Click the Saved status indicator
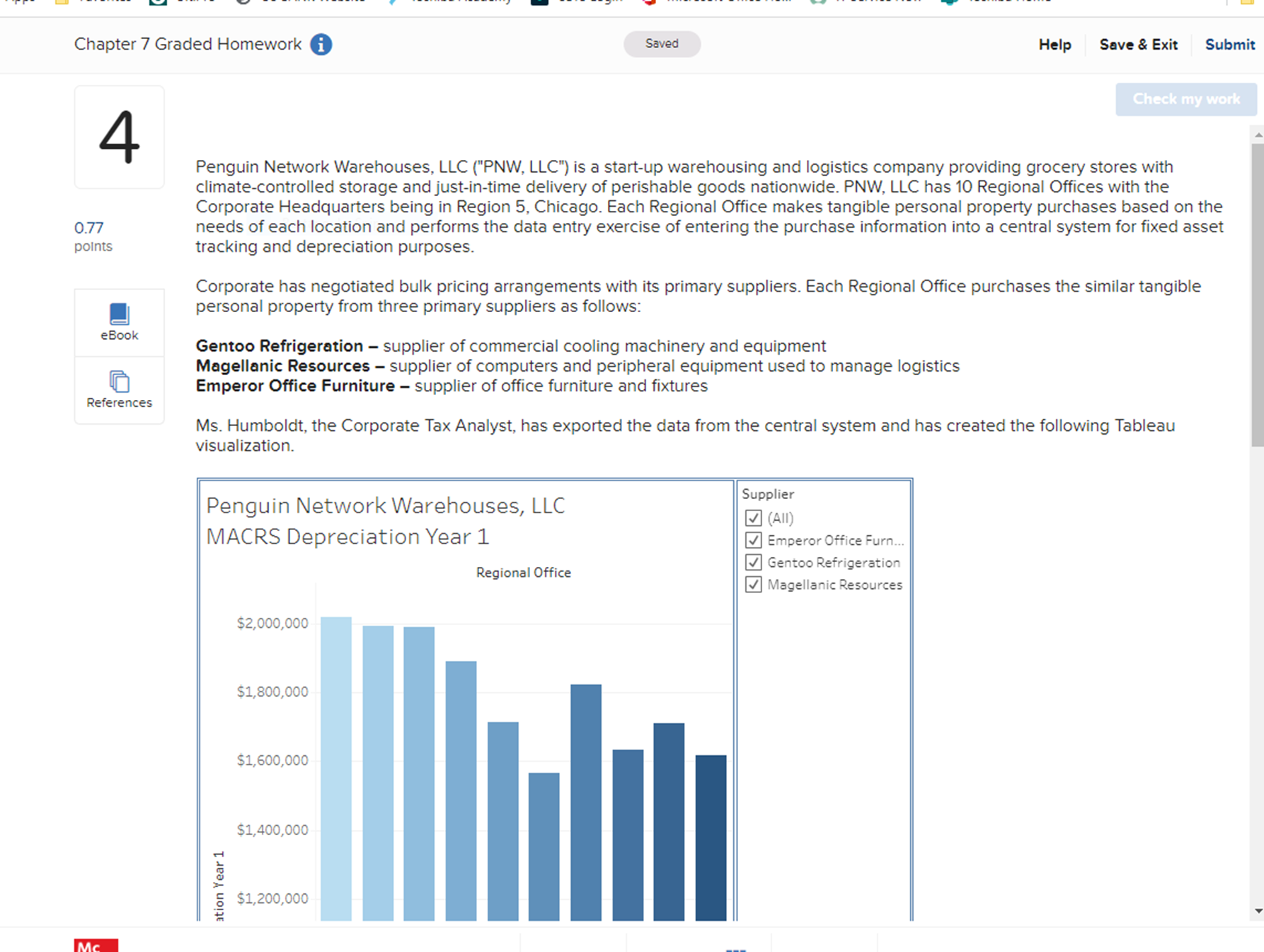 (662, 44)
